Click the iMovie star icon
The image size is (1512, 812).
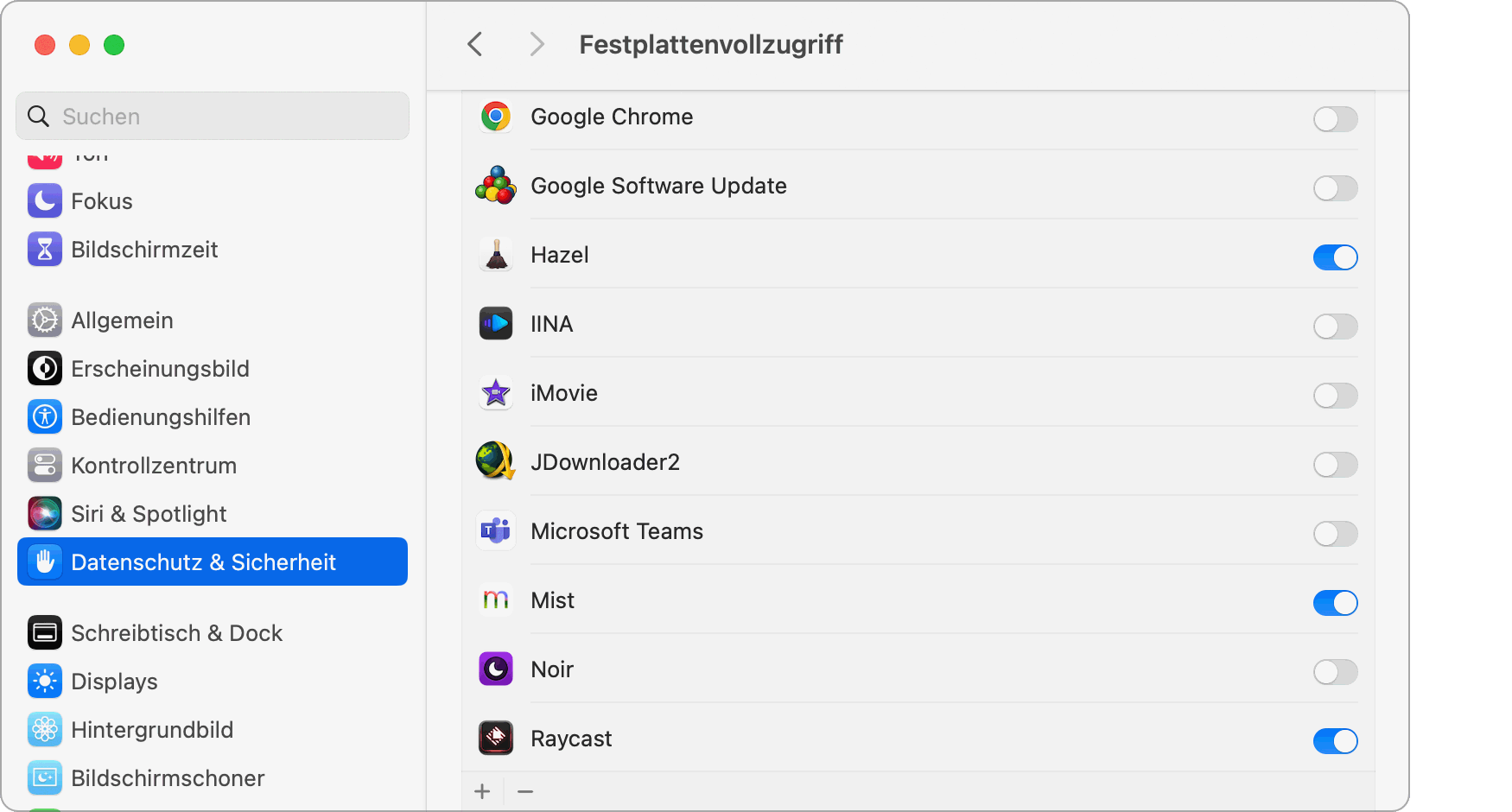click(496, 393)
